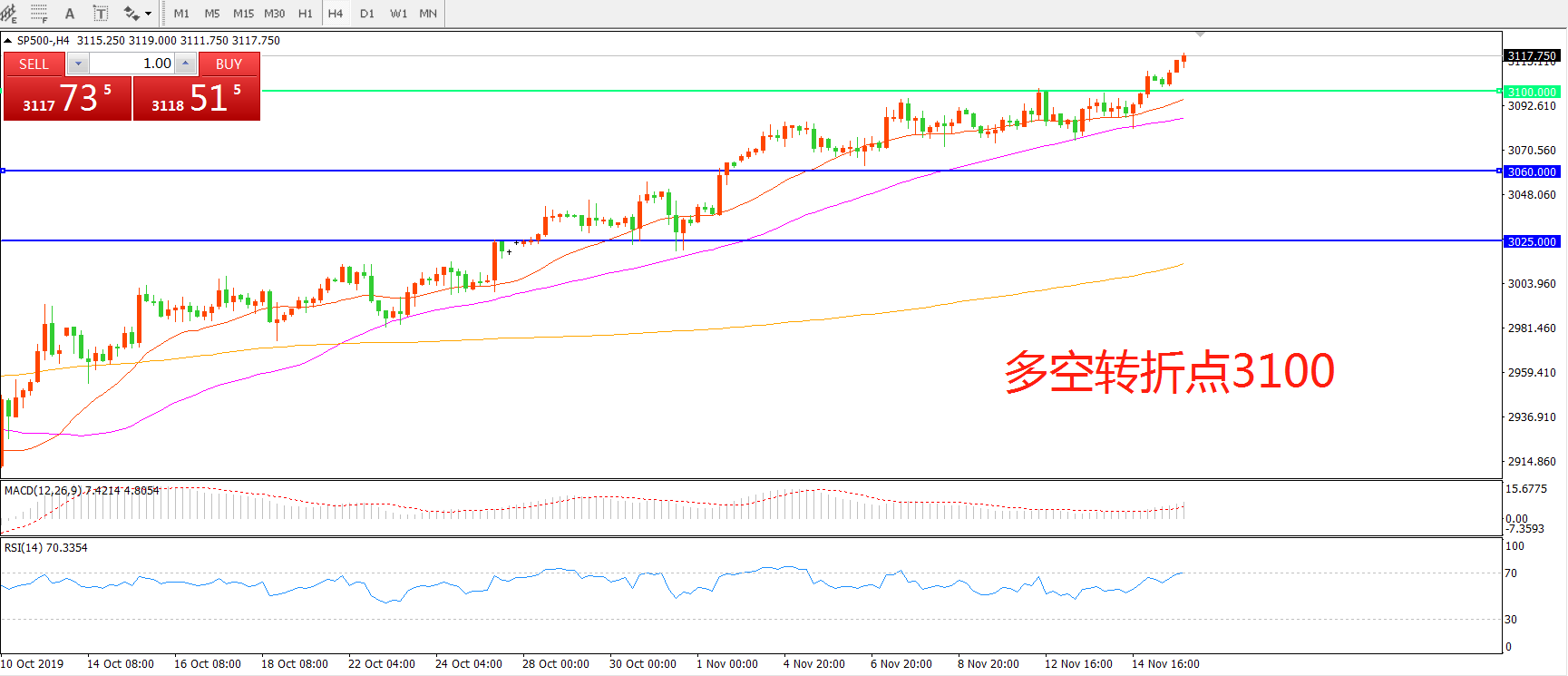1568x676 pixels.
Task: Select the MN monthly timeframe
Action: tap(428, 14)
